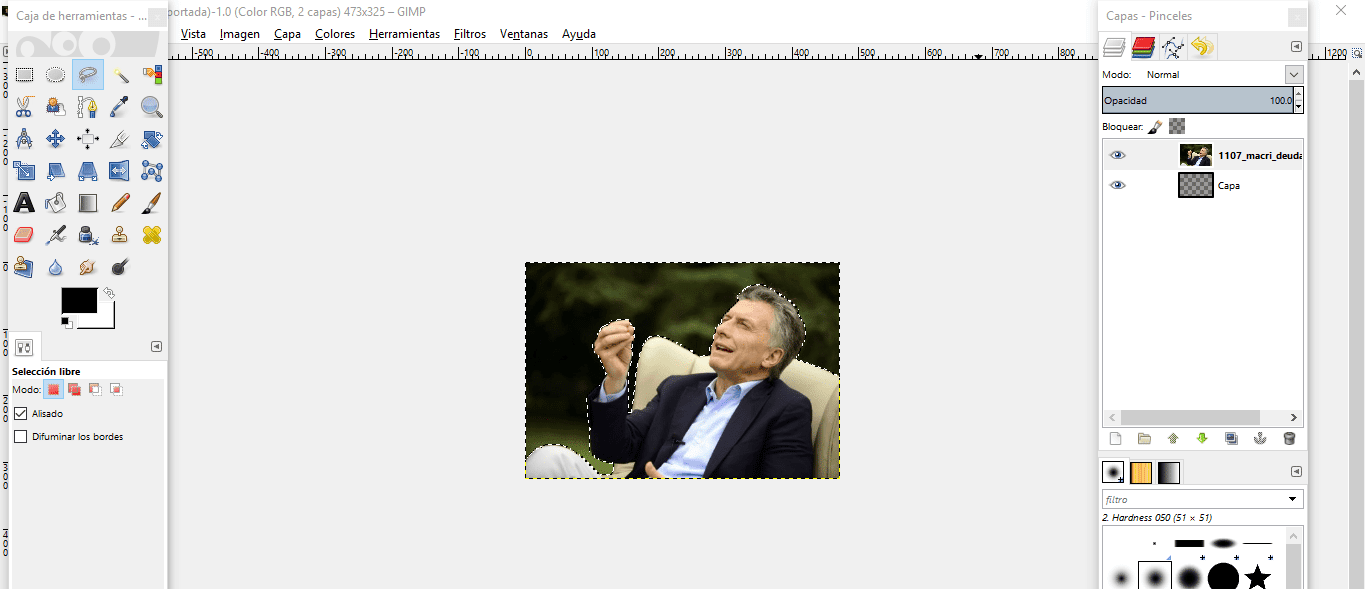This screenshot has width=1365, height=589.
Task: Open the Colores menu
Action: pos(334,34)
